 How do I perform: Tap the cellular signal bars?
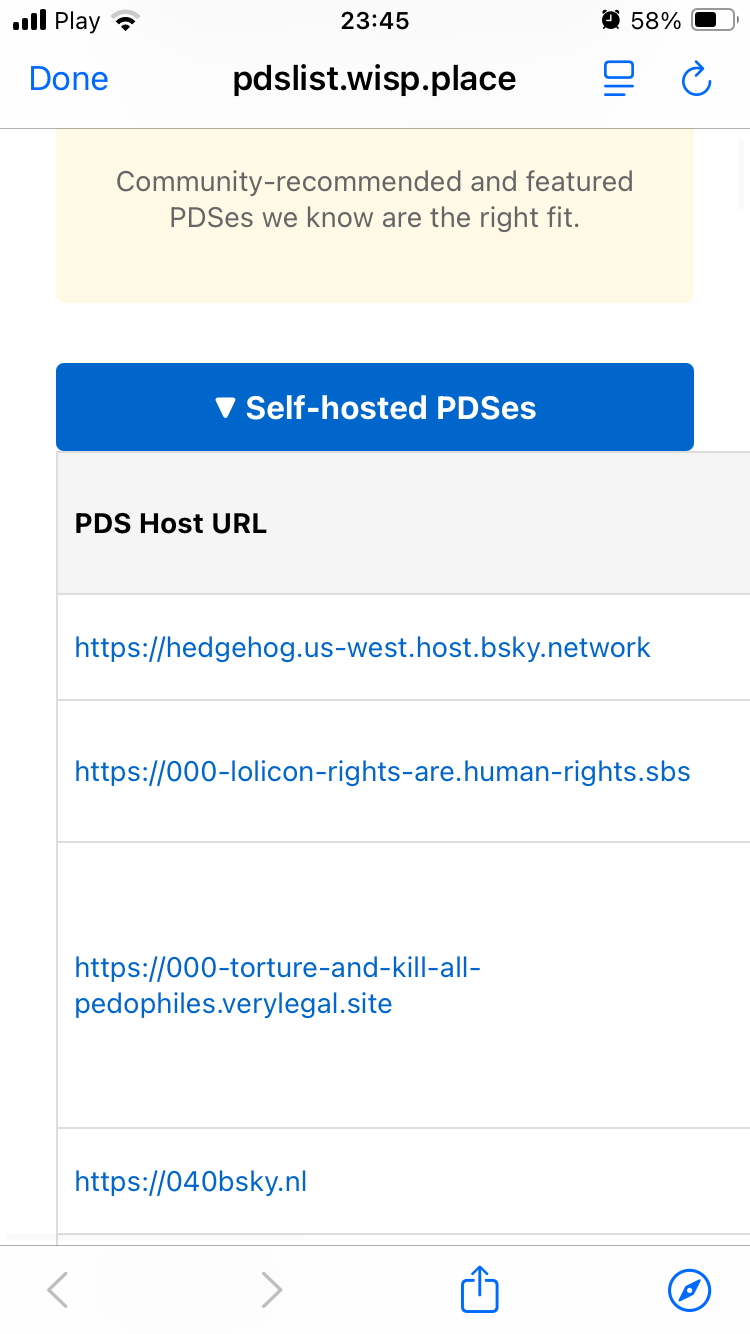point(31,21)
